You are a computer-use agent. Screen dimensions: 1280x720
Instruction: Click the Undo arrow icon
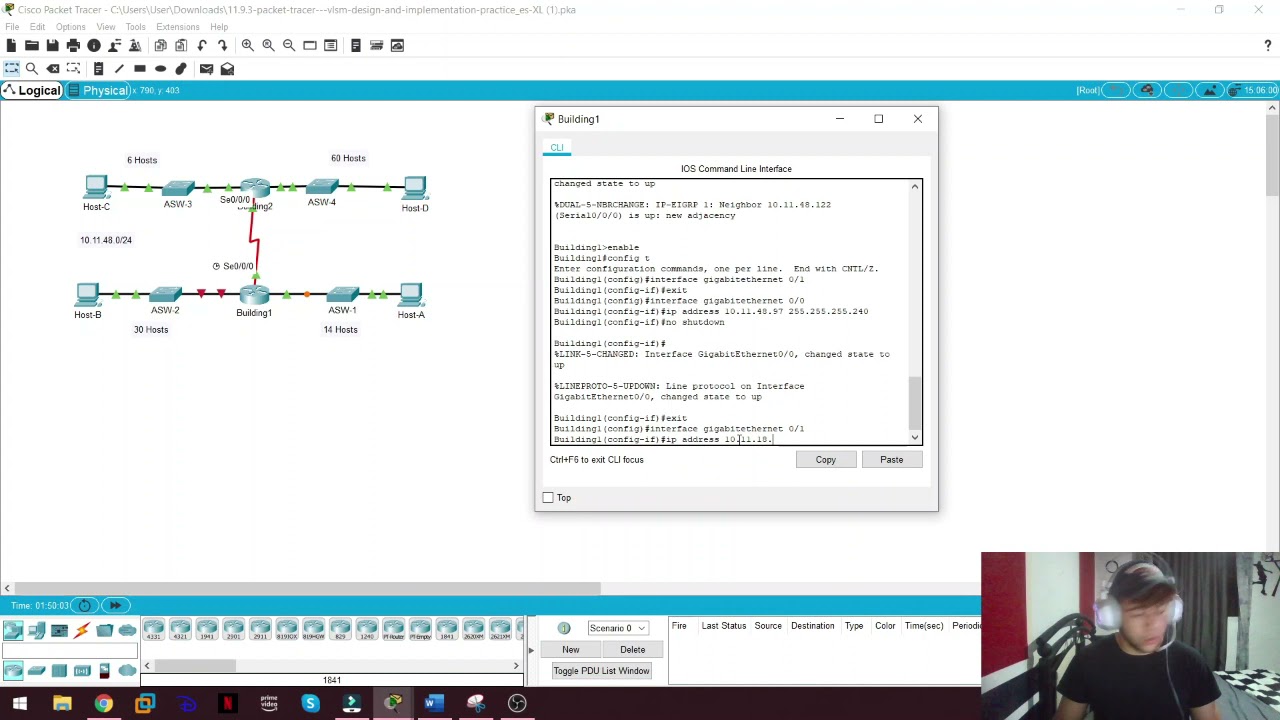[x=202, y=45]
